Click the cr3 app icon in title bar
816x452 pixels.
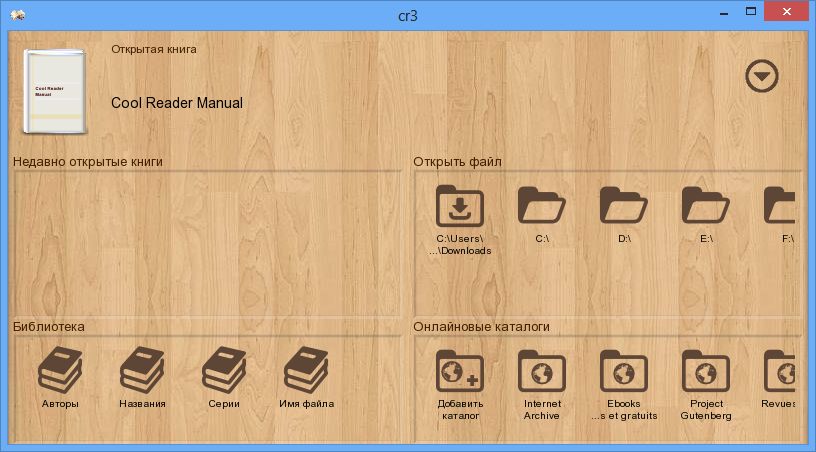17,15
